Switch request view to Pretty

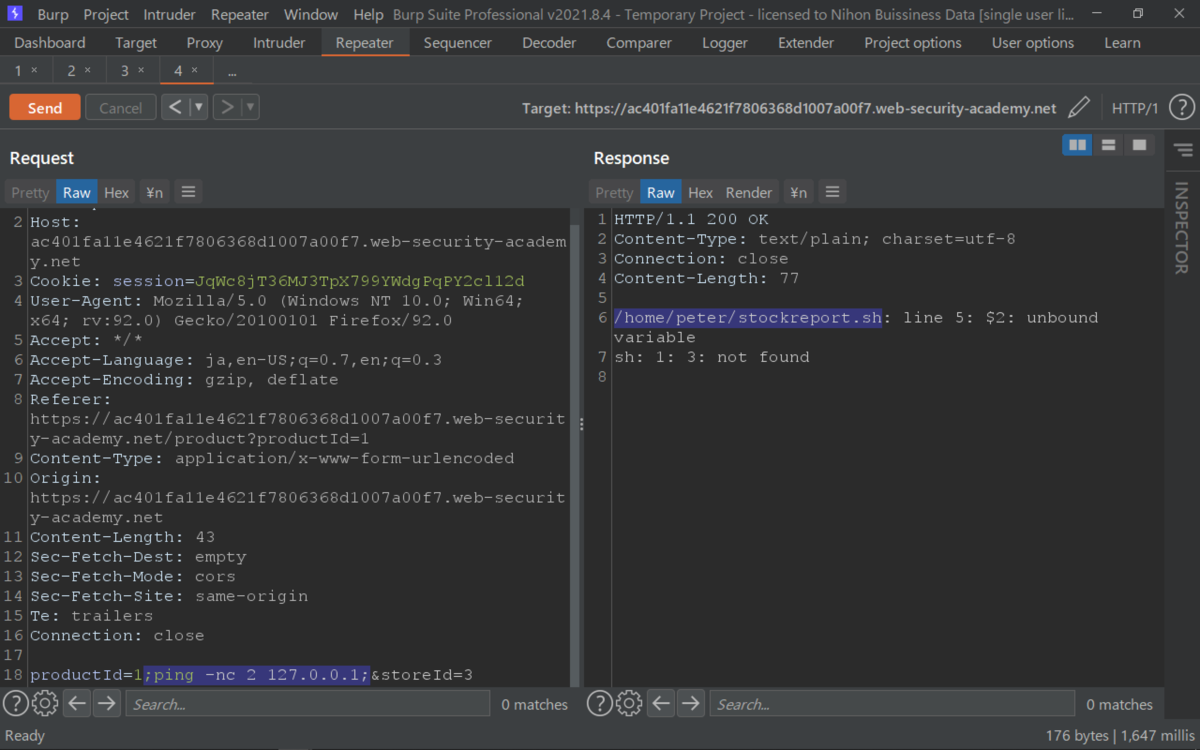[30, 192]
